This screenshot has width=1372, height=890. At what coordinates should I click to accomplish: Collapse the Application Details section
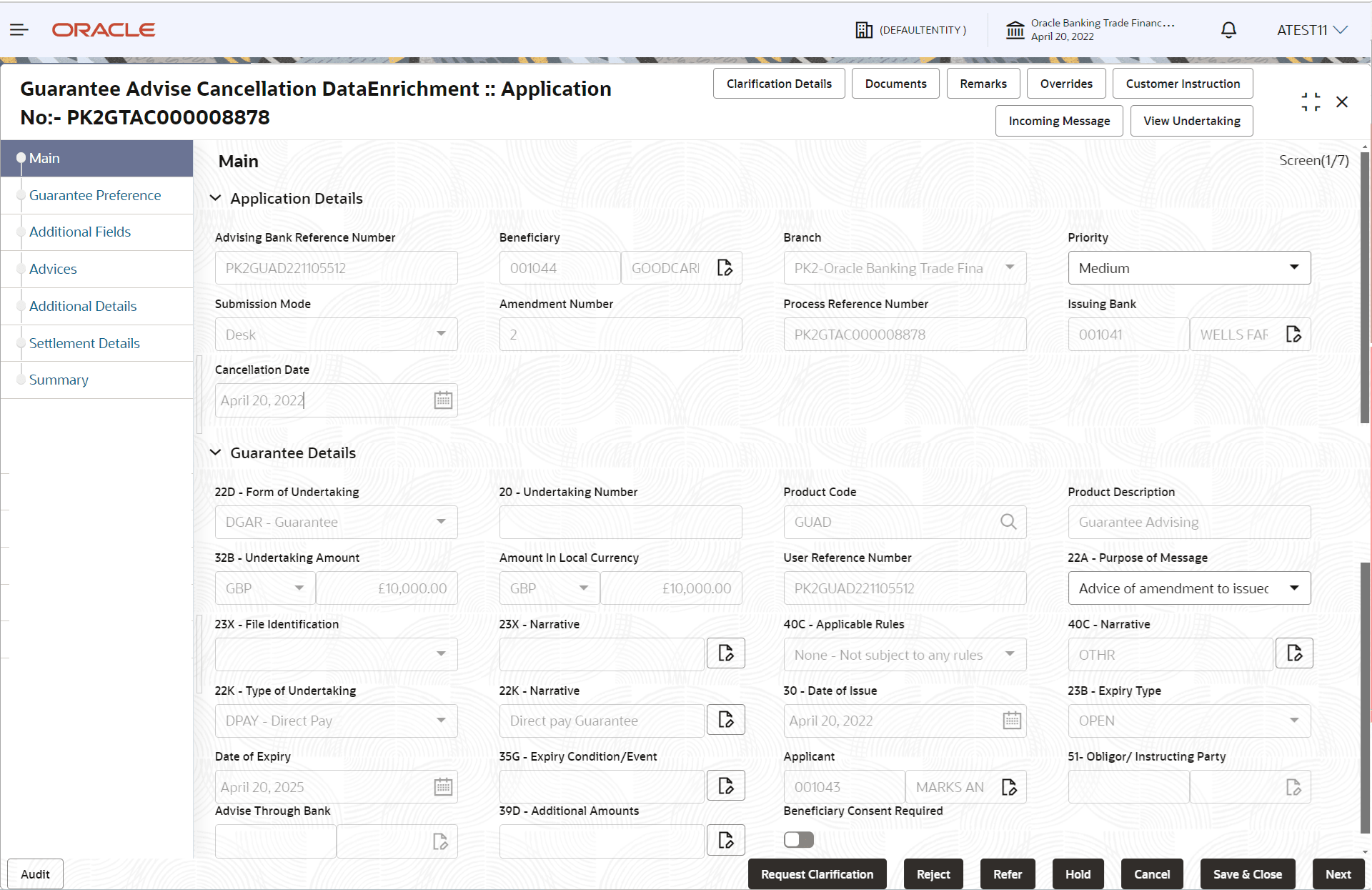click(x=216, y=198)
